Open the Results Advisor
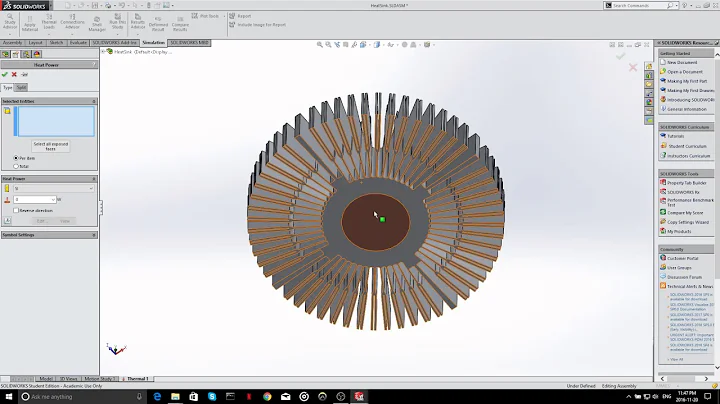Screen dimensions: 720x404 138,21
